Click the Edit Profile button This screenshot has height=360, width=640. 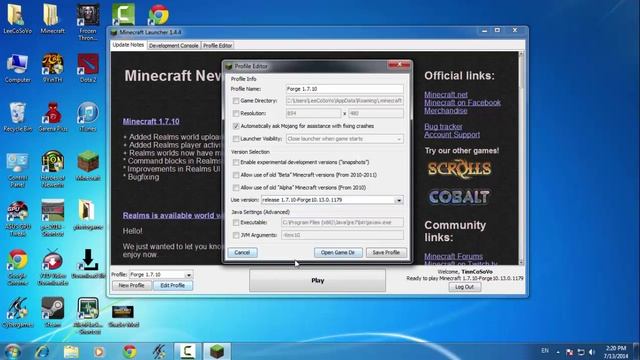[x=173, y=285]
